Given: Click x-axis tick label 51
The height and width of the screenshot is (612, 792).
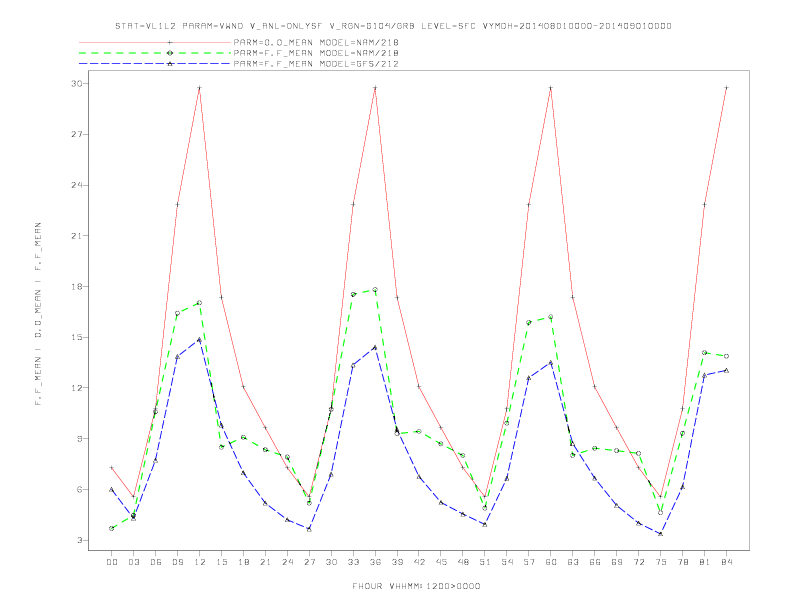Looking at the screenshot, I should (x=485, y=562).
